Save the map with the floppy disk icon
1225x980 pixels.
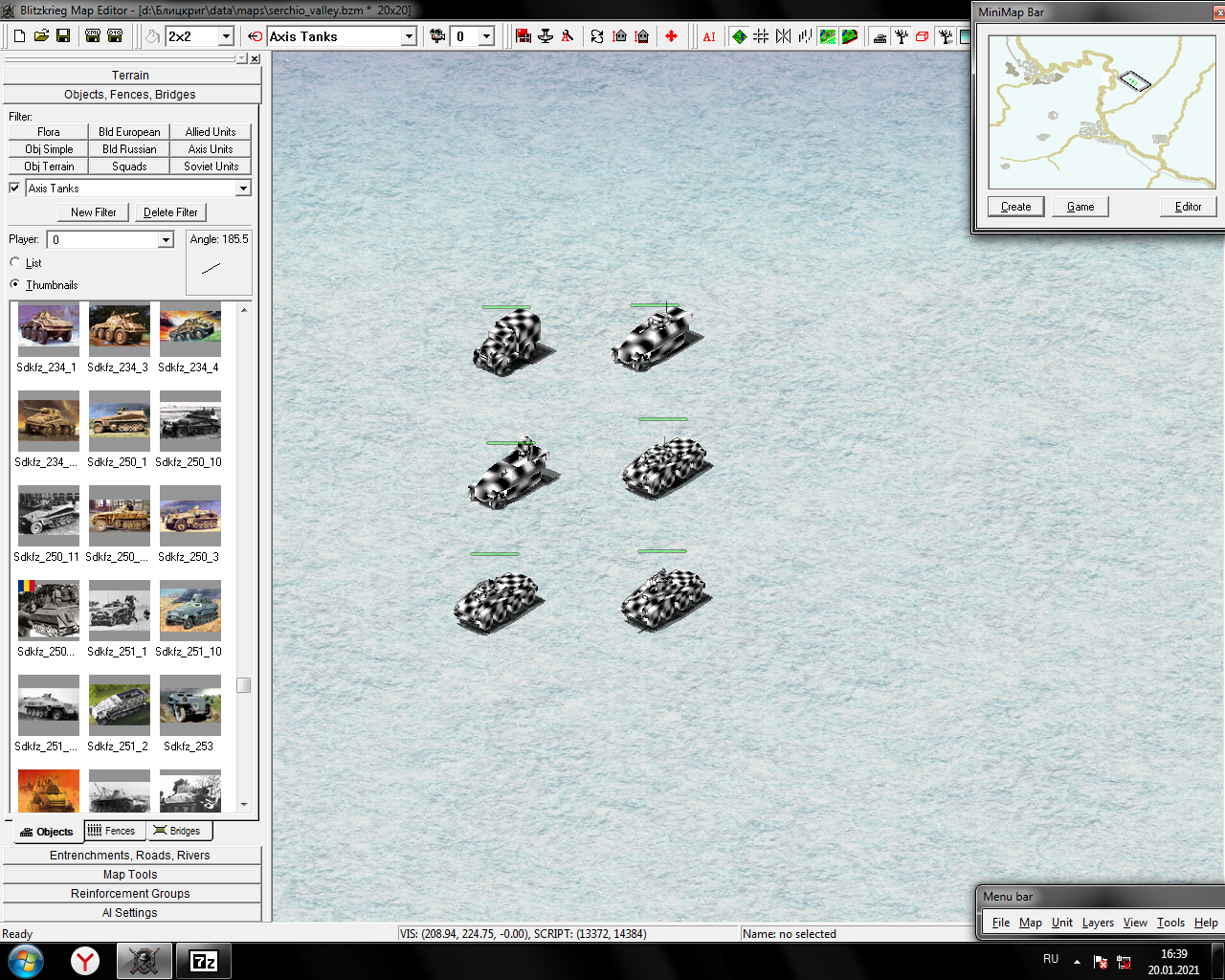[x=63, y=36]
